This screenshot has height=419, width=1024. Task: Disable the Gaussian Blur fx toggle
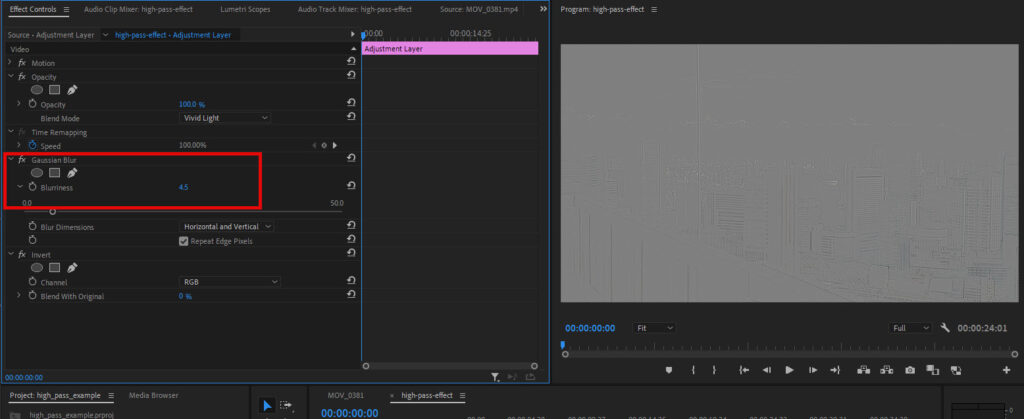[x=22, y=160]
